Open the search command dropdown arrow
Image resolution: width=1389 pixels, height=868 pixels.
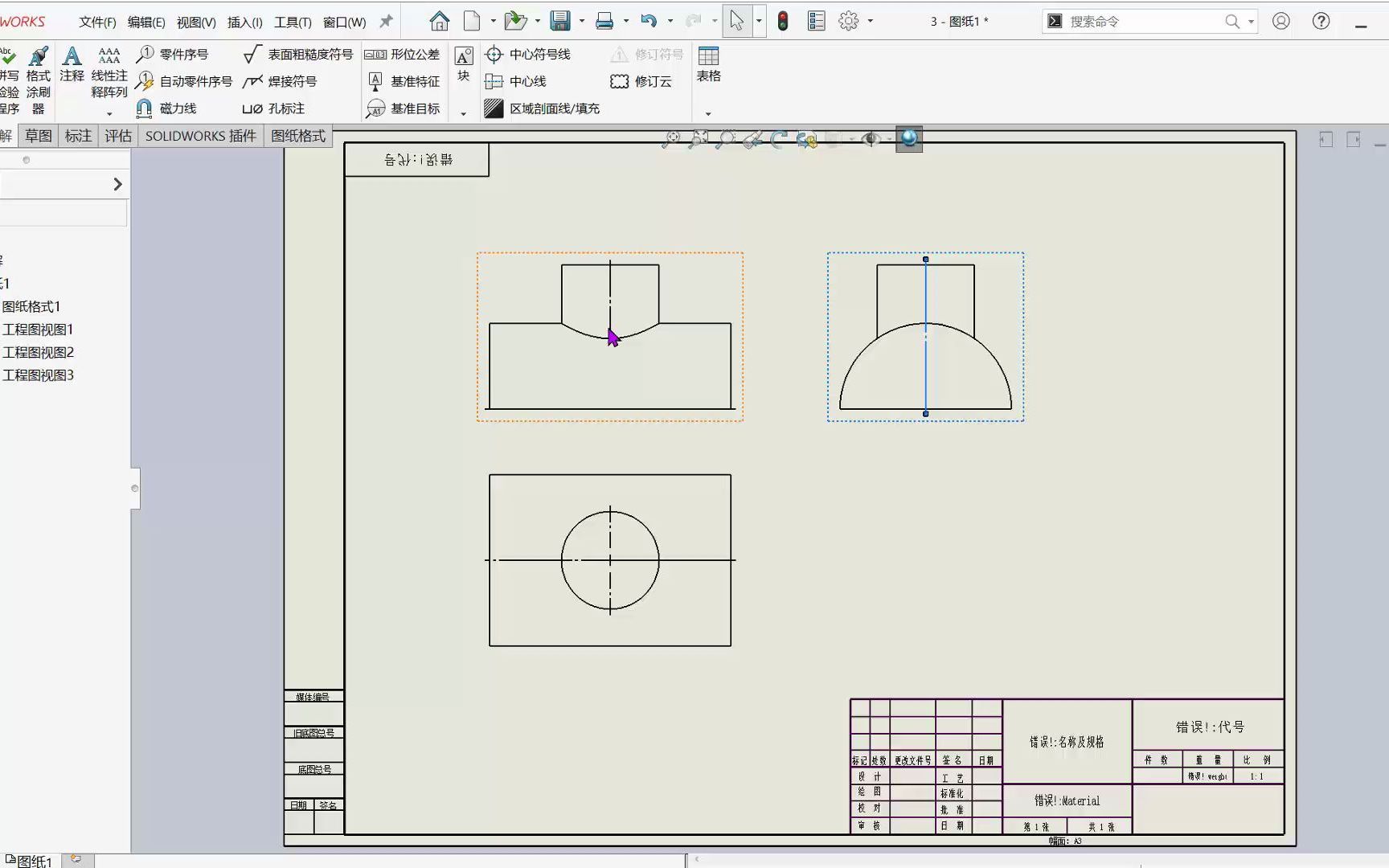[x=1251, y=22]
